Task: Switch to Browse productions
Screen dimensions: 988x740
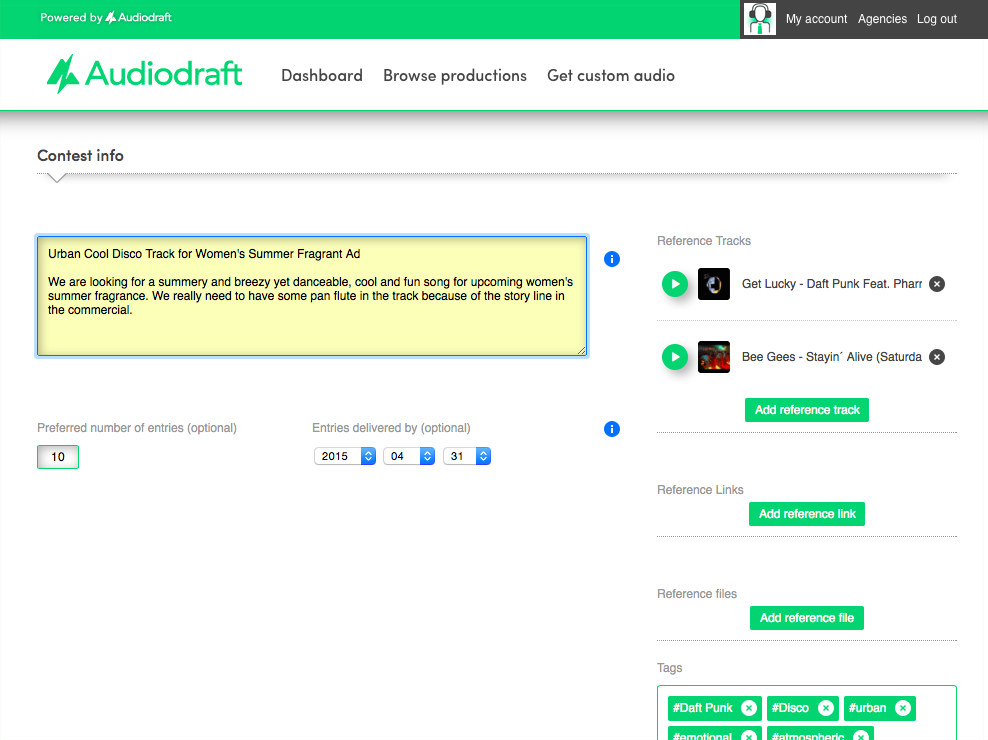Action: click(x=455, y=75)
